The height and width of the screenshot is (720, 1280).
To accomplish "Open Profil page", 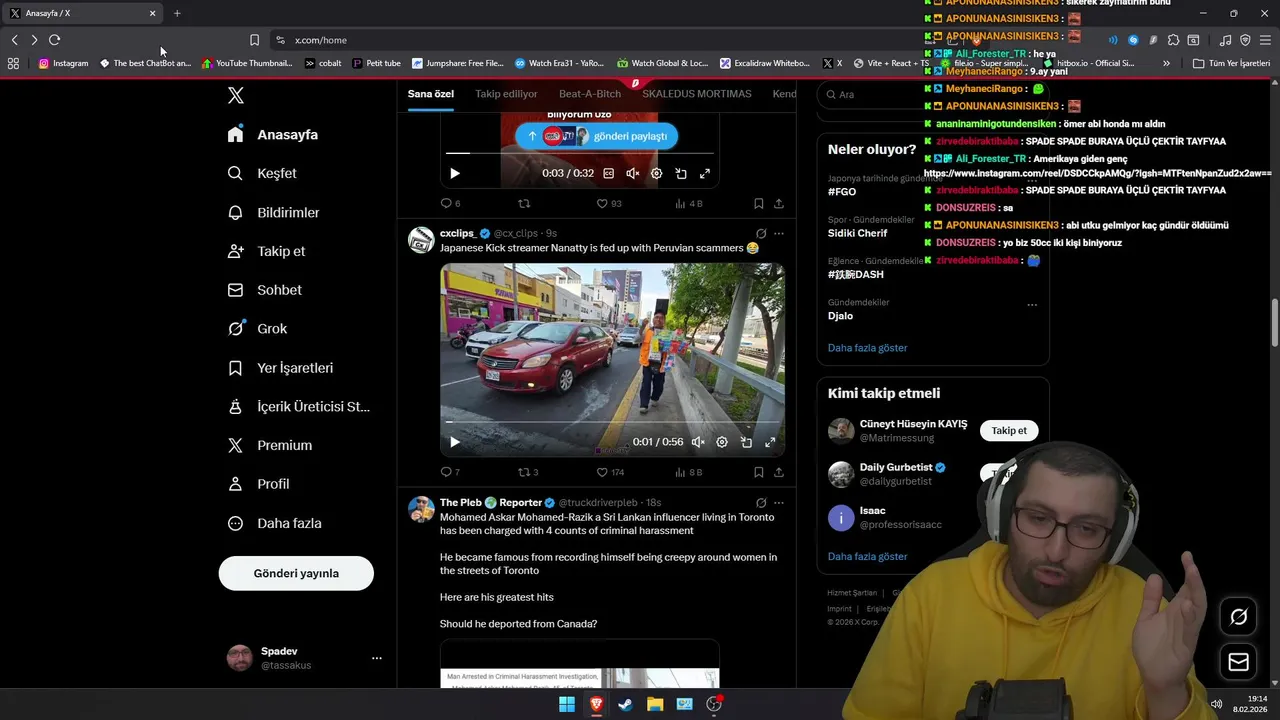I will (258, 484).
